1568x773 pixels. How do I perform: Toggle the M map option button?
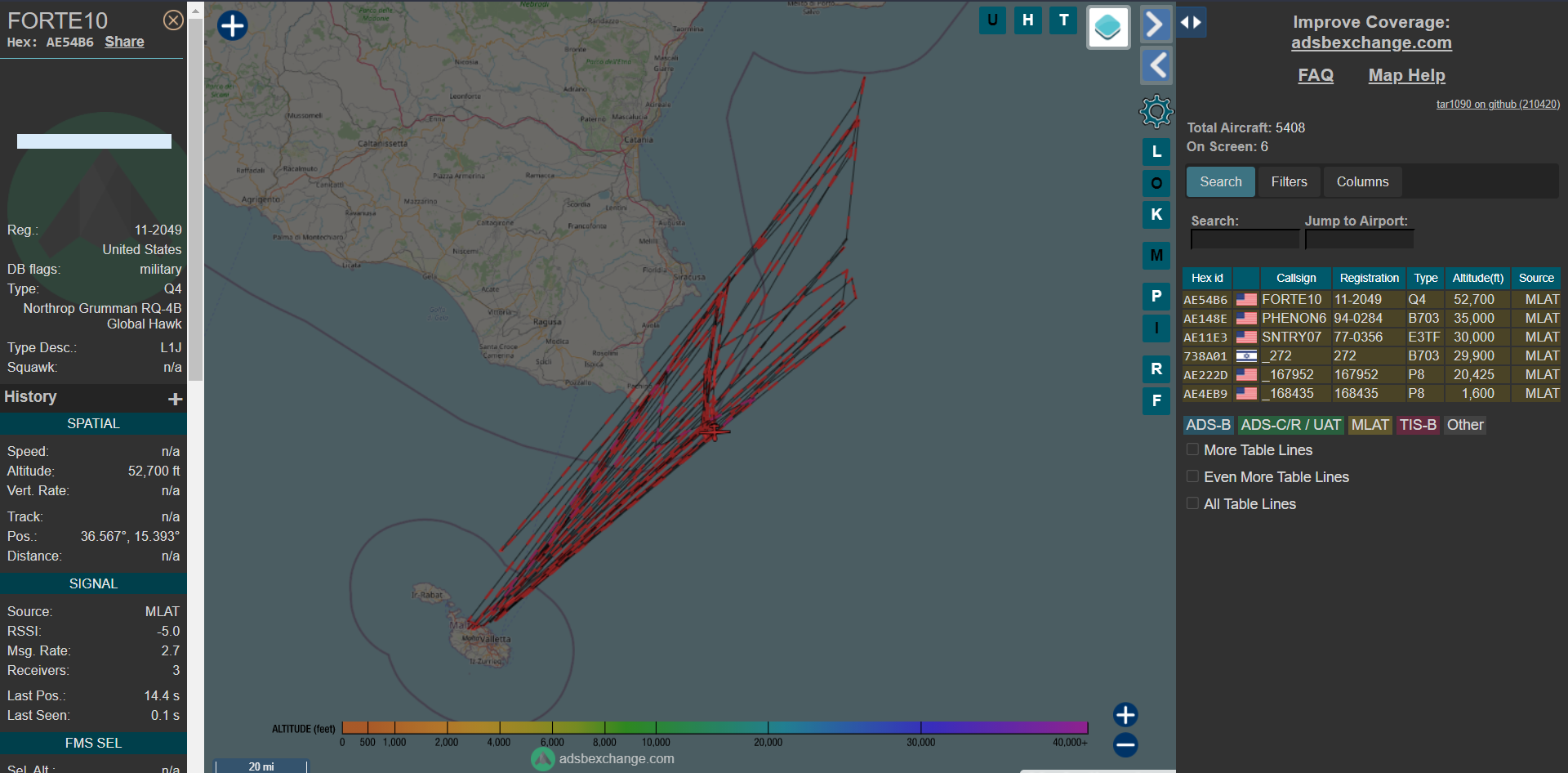pyautogui.click(x=1156, y=256)
